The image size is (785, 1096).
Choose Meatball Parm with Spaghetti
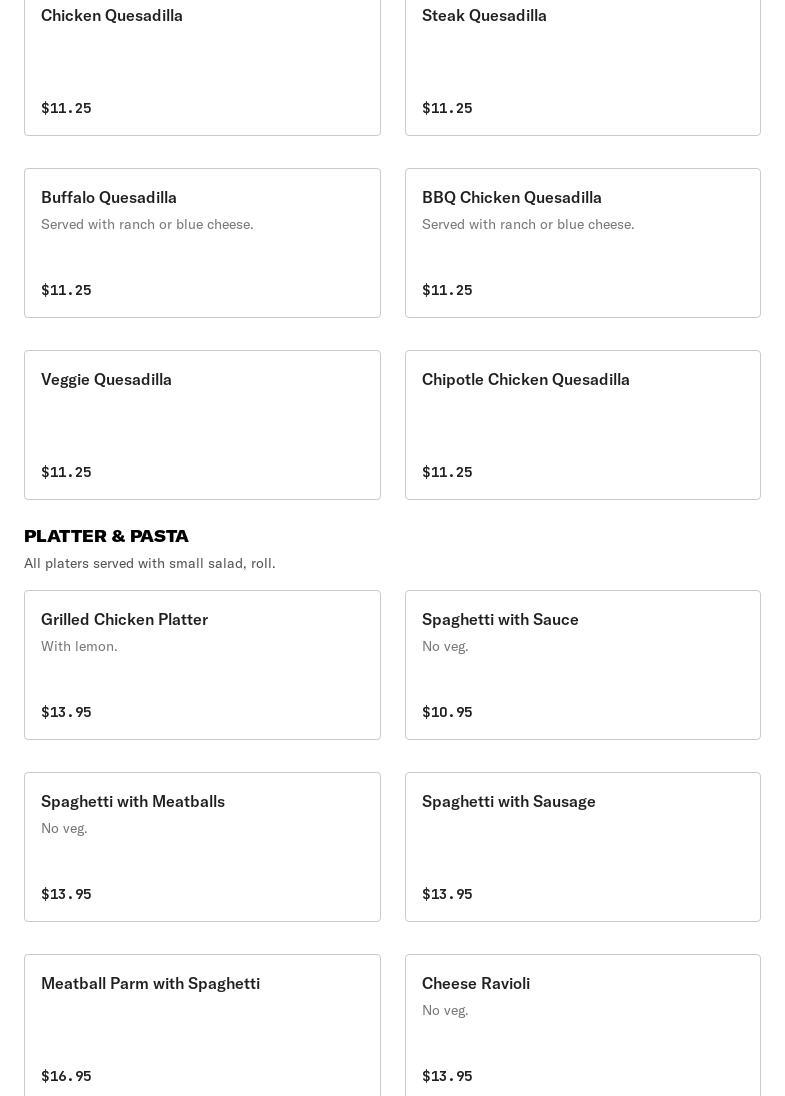202,1025
